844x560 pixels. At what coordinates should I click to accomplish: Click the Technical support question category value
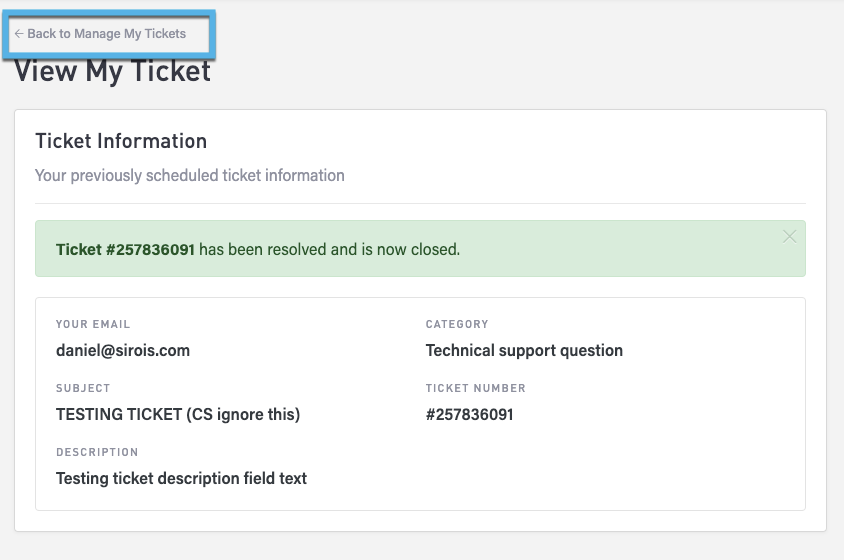524,350
